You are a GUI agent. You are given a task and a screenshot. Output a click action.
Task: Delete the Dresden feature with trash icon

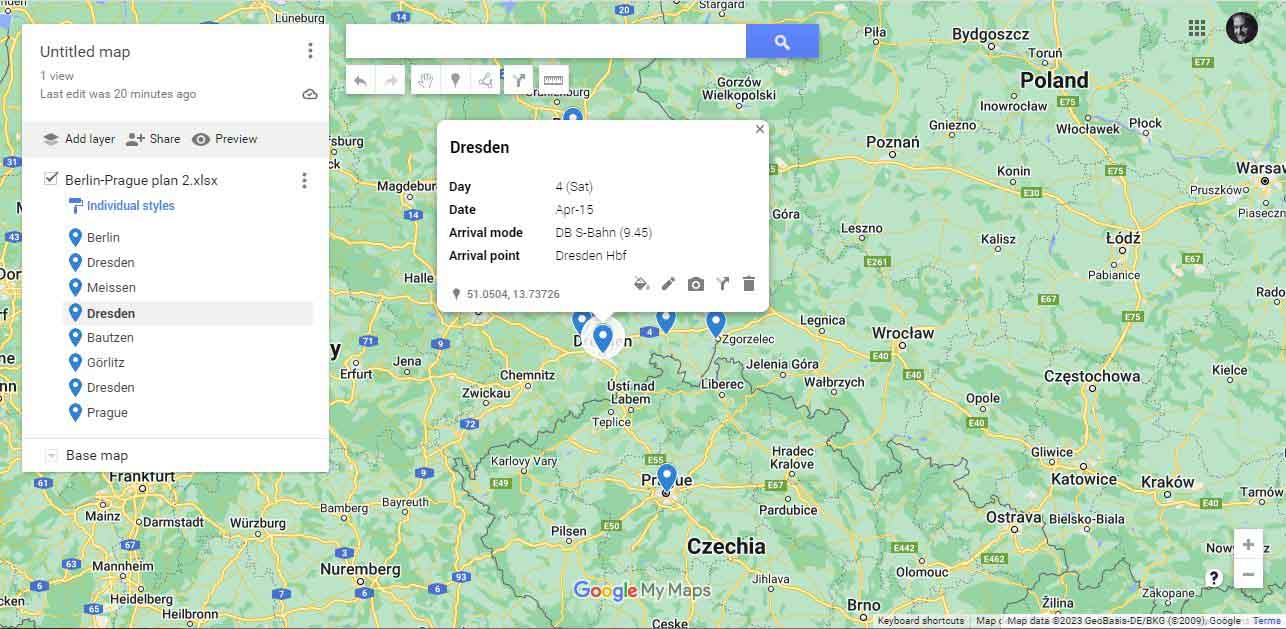coord(748,284)
